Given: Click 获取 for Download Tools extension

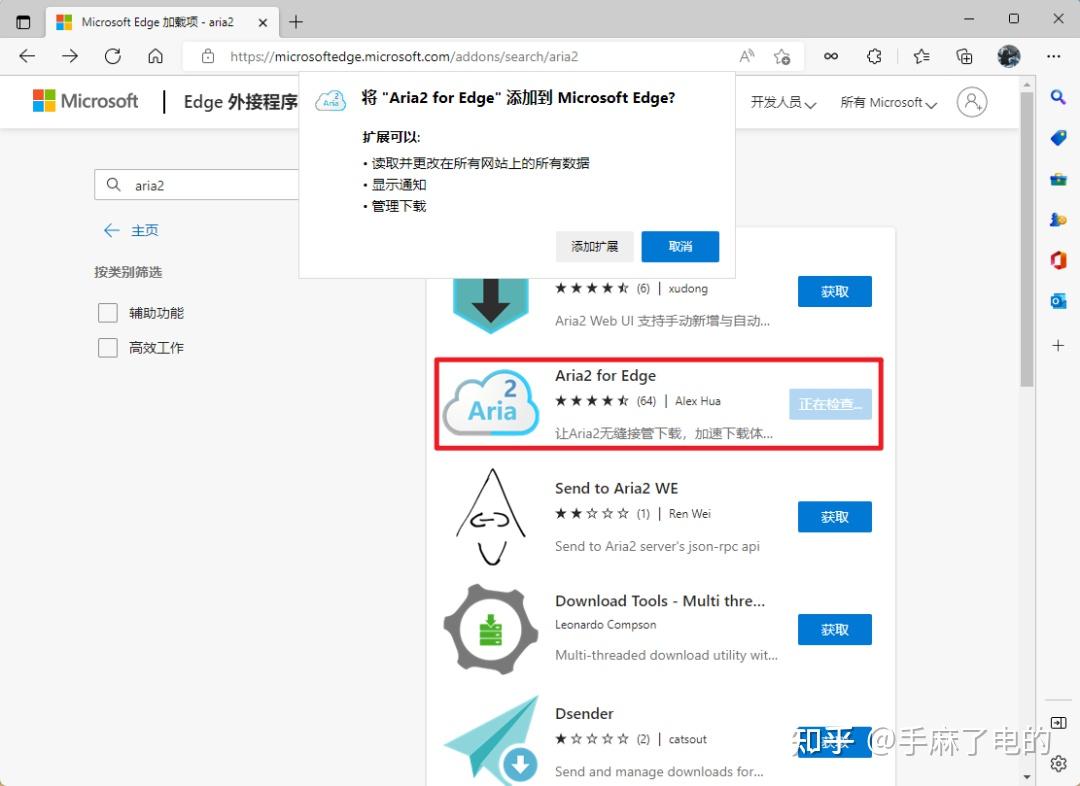Looking at the screenshot, I should 835,630.
